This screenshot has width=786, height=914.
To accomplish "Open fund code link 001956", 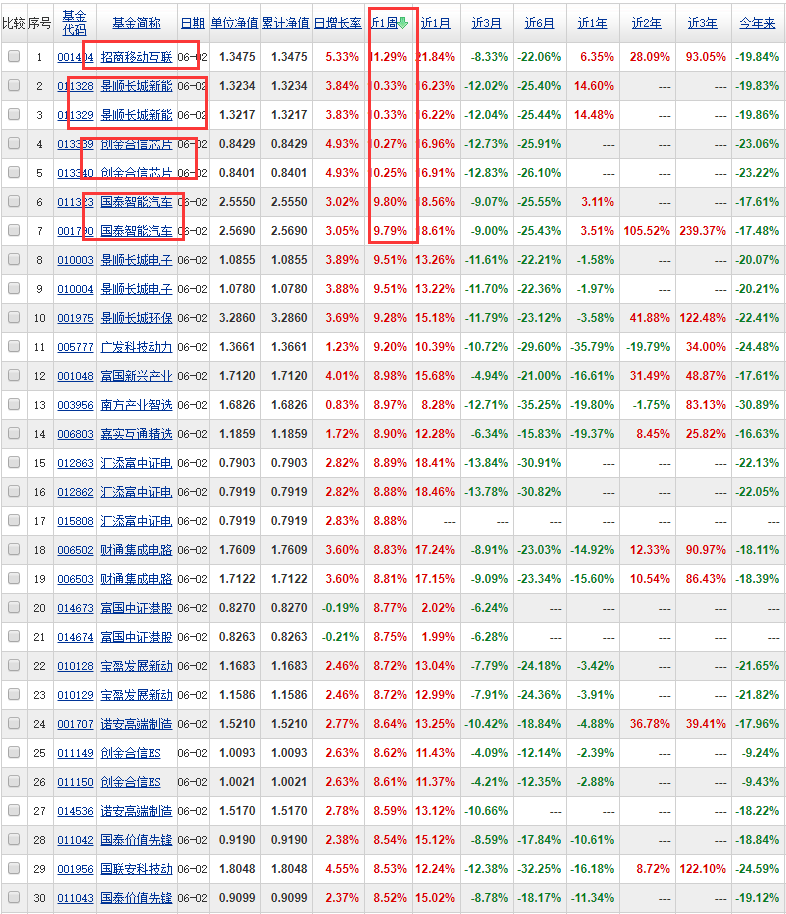I will coord(75,869).
